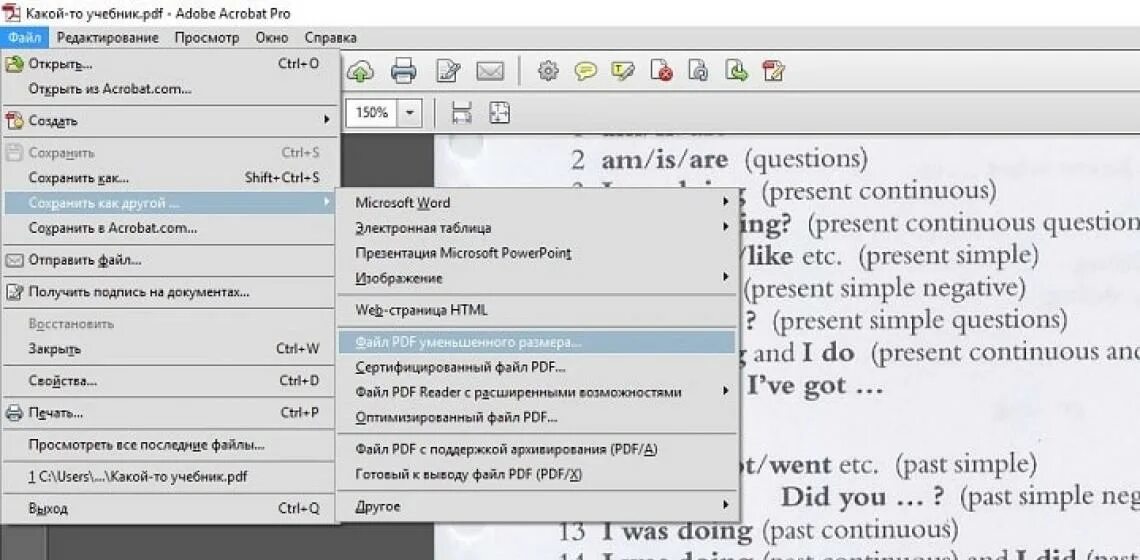Click the edit PDF red pencil icon
The width and height of the screenshot is (1140, 560).
[774, 71]
